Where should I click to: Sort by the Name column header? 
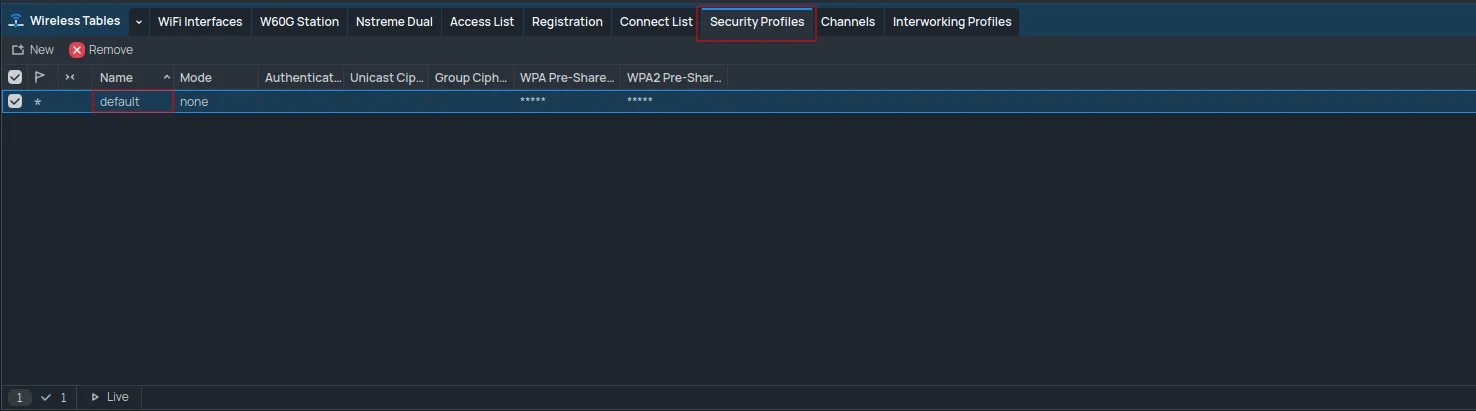point(117,77)
